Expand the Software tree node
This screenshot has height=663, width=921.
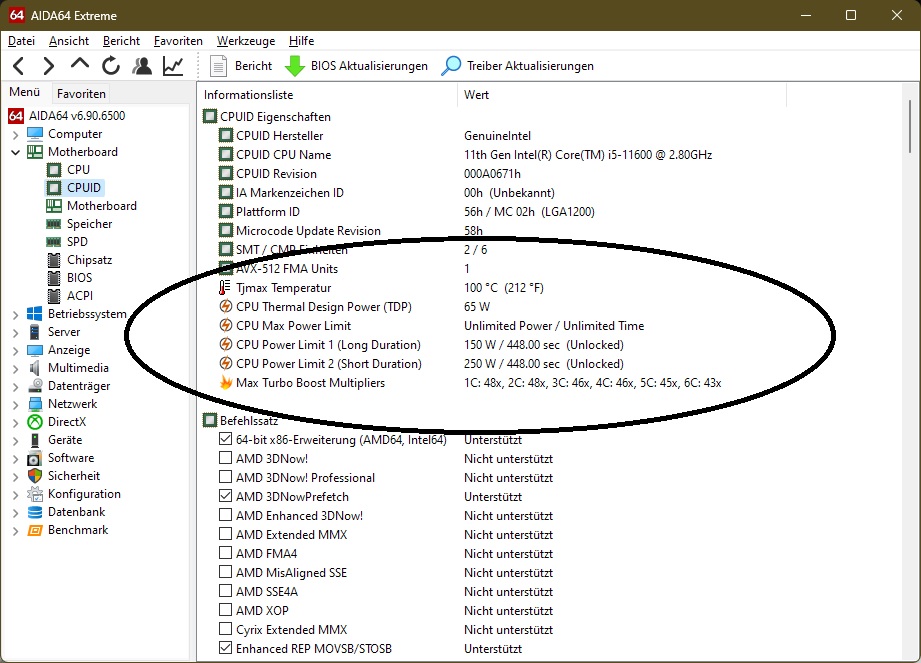(x=15, y=459)
